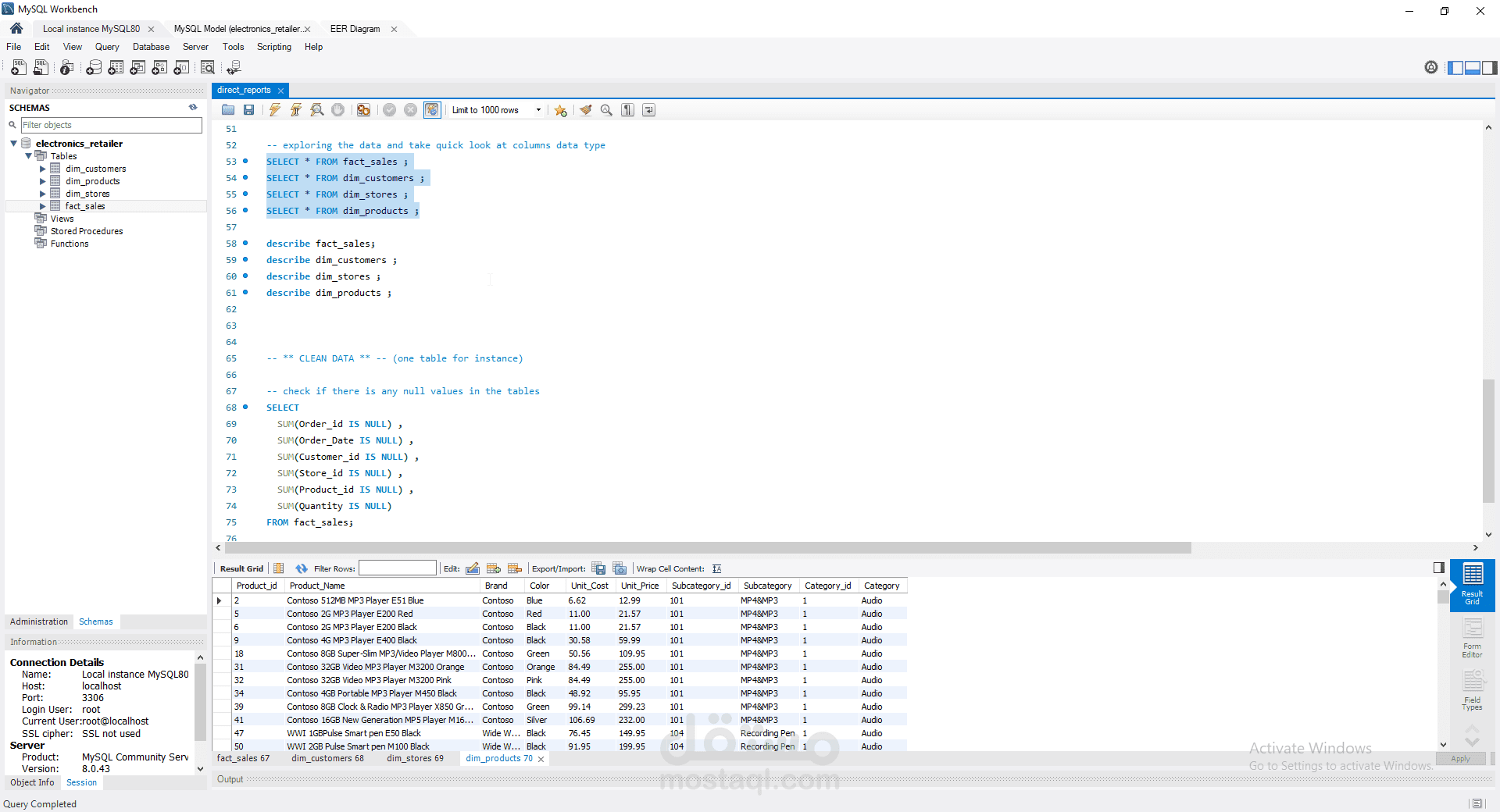
Task: Show the Session info tab
Action: click(x=82, y=782)
